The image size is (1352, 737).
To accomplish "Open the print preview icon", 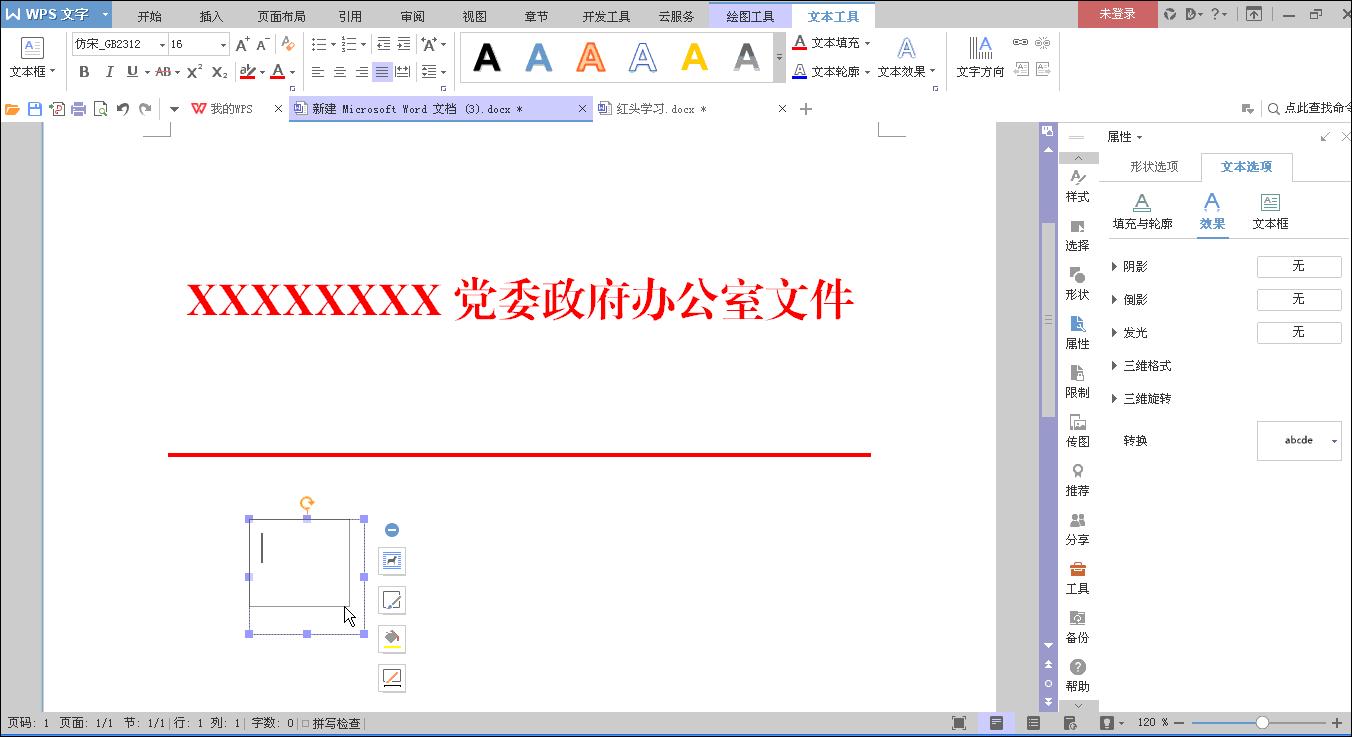I will (x=100, y=108).
